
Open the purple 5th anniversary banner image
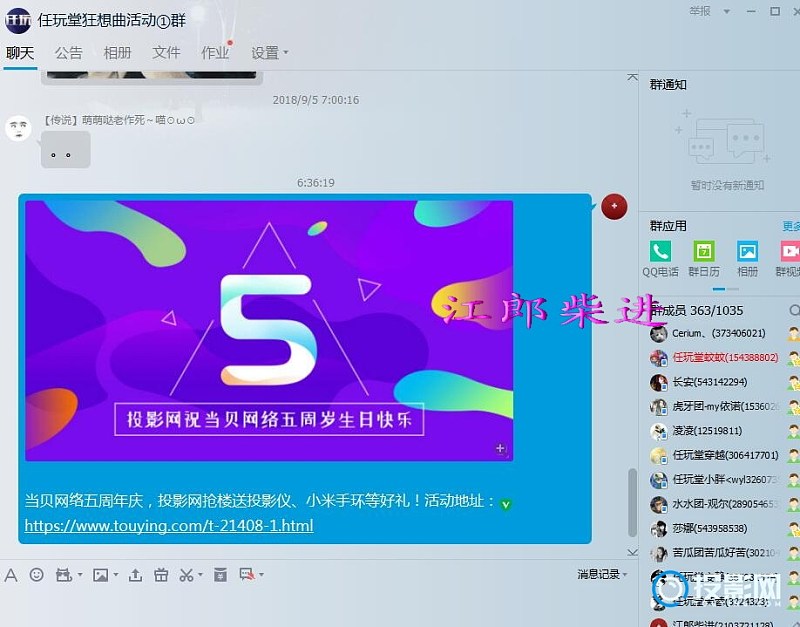point(269,331)
